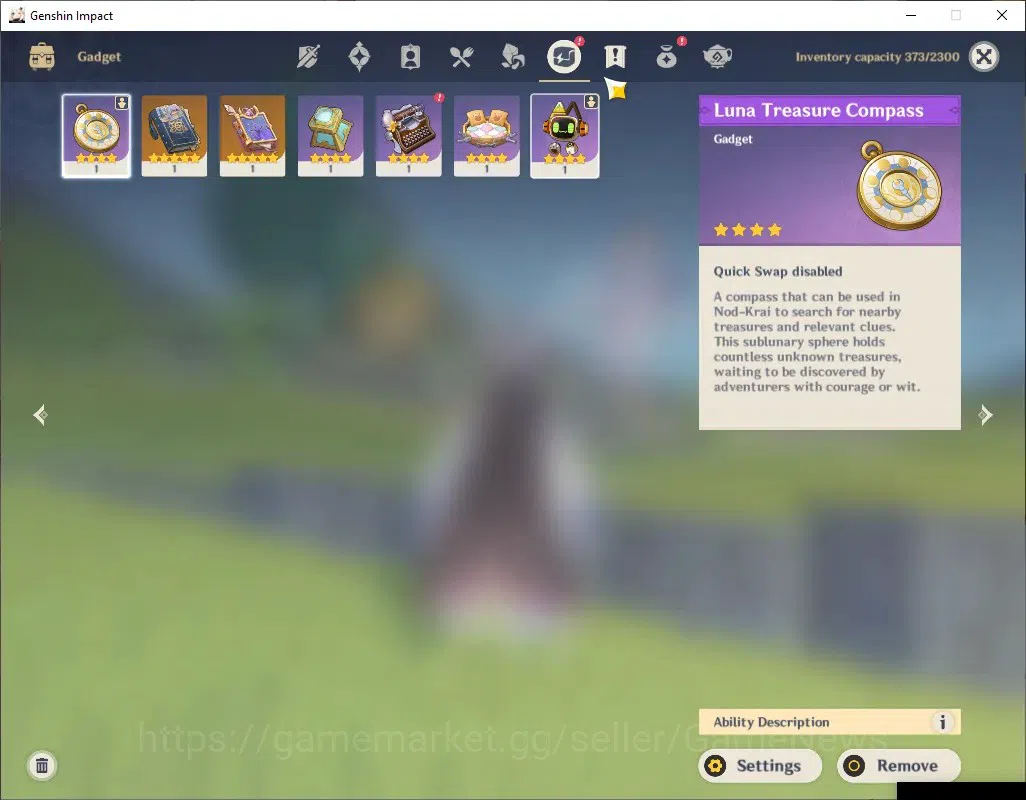The width and height of the screenshot is (1026, 800).
Task: Click the Ability Description info icon
Action: (x=942, y=722)
